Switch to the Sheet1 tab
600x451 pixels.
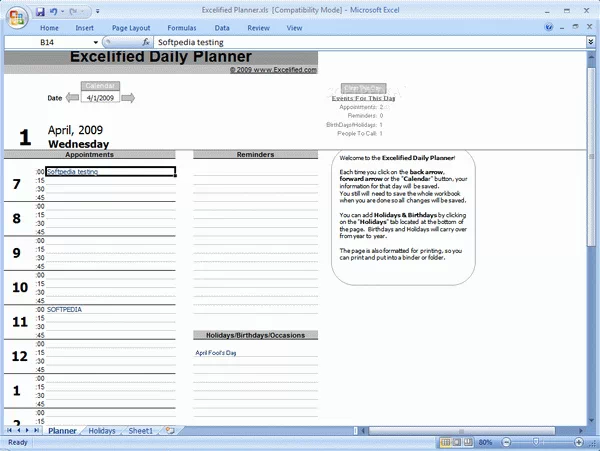(x=140, y=431)
